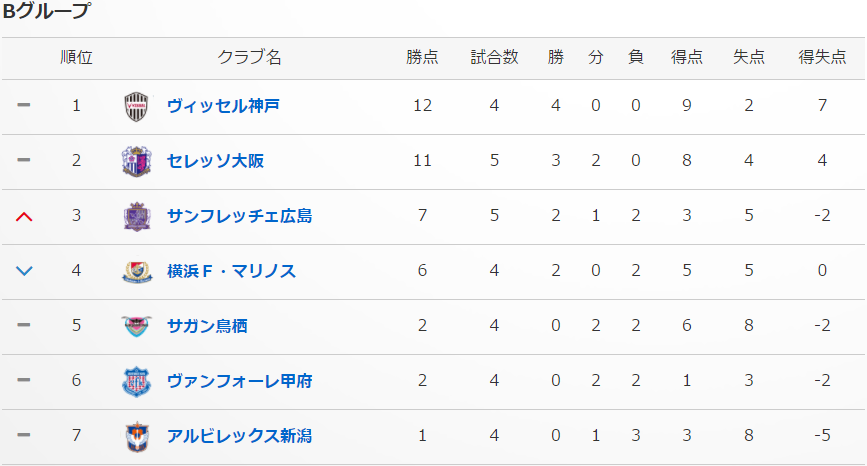Open the サガン鳥栖 team link

click(x=207, y=326)
